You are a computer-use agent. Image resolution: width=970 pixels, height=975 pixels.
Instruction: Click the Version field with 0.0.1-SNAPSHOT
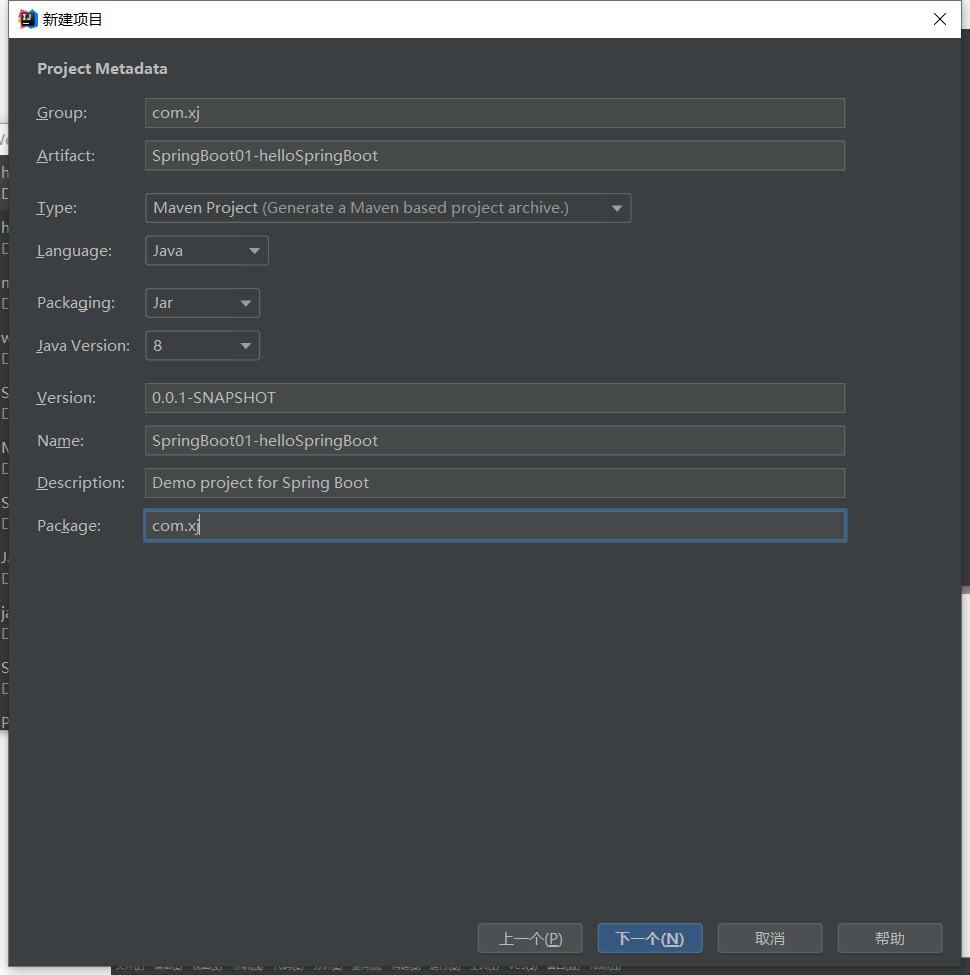coord(494,398)
